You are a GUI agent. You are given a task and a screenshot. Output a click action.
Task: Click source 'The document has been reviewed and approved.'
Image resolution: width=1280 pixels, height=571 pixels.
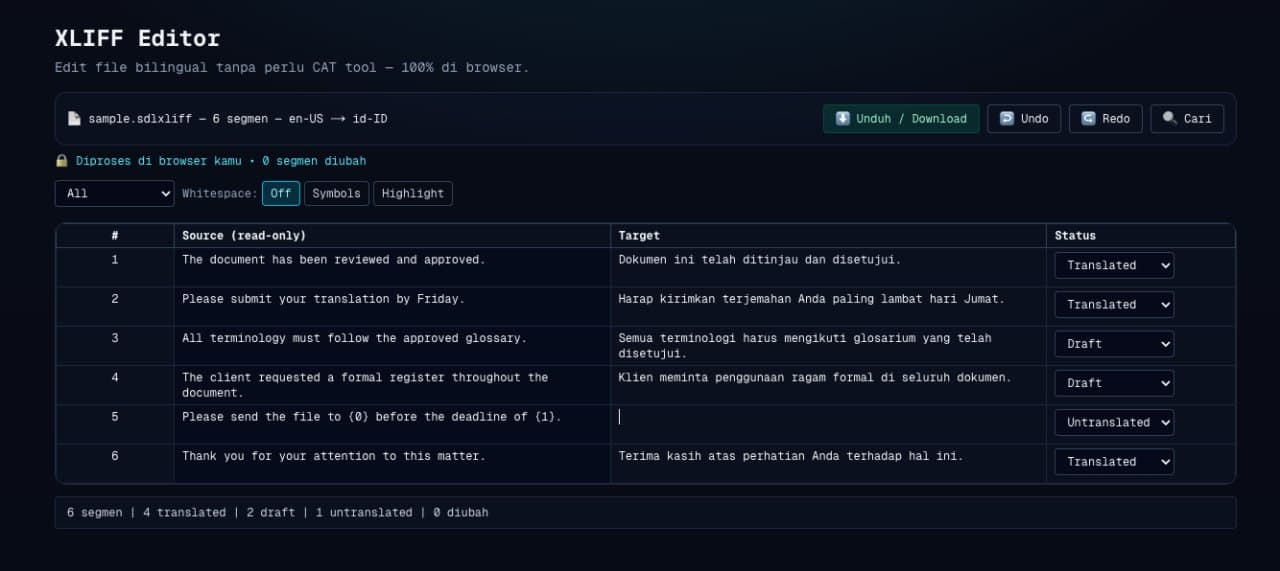(x=333, y=260)
